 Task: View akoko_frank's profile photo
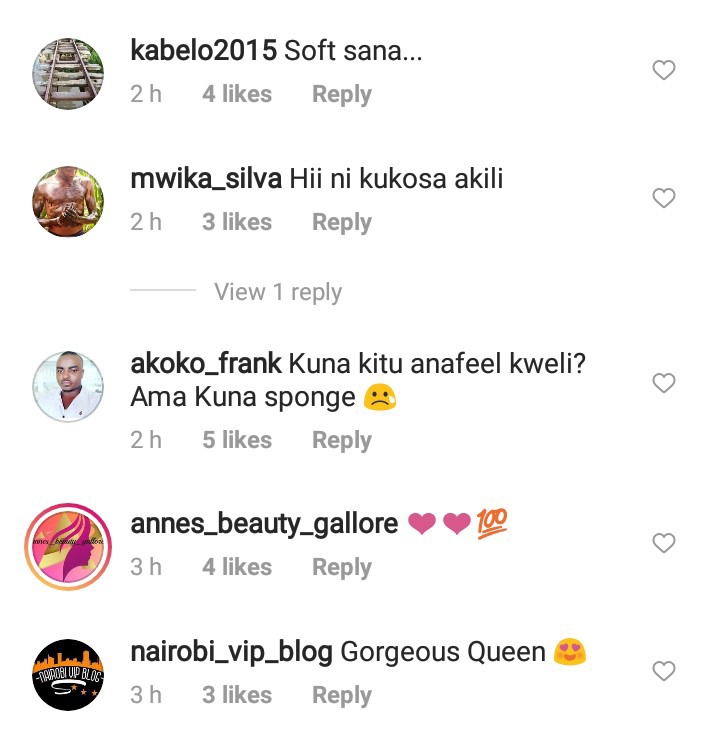(68, 387)
